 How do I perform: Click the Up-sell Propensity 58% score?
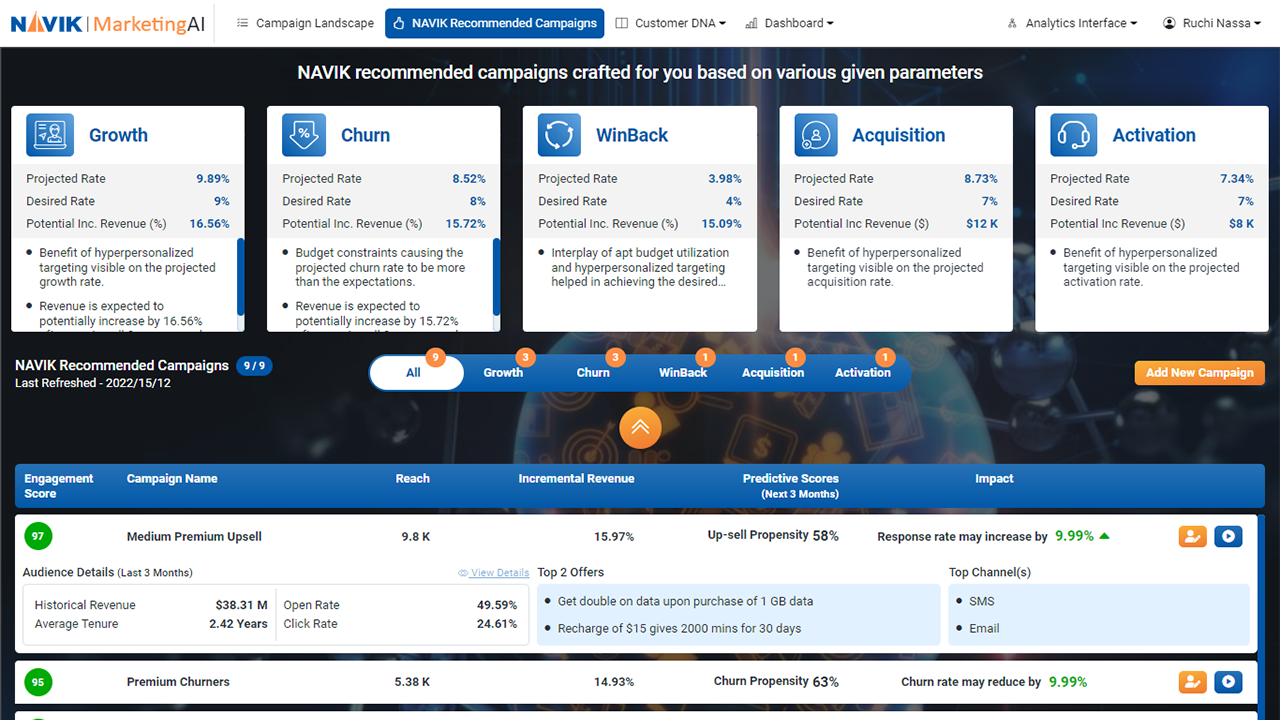click(x=773, y=536)
